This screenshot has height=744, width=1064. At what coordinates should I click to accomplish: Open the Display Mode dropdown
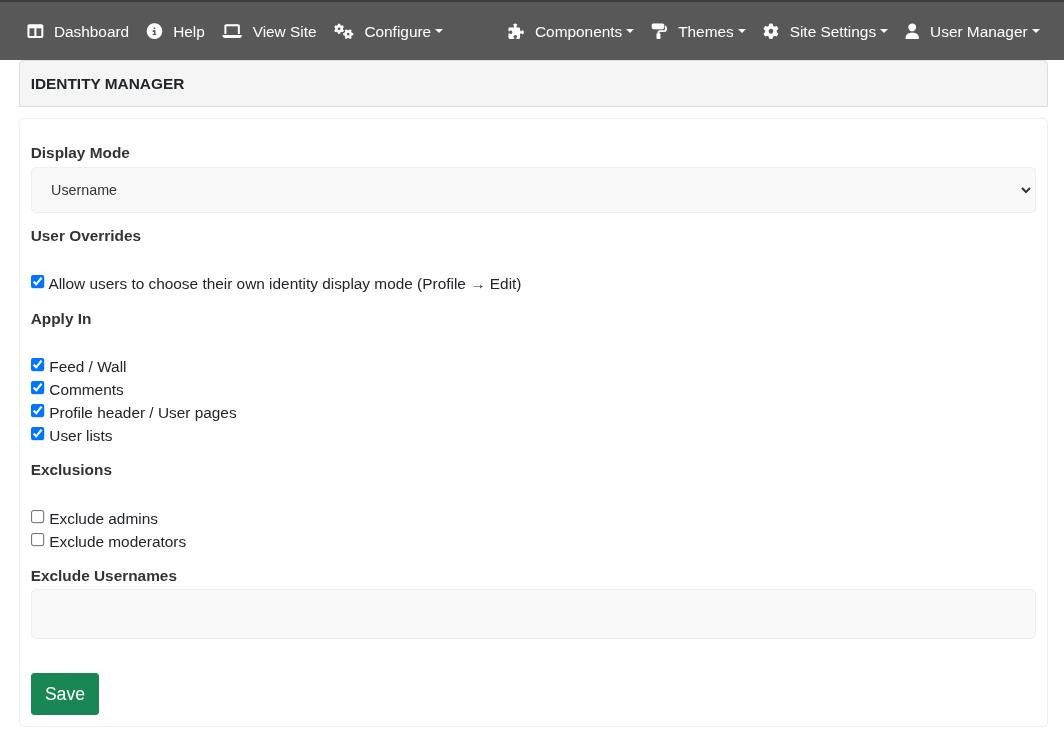click(533, 189)
